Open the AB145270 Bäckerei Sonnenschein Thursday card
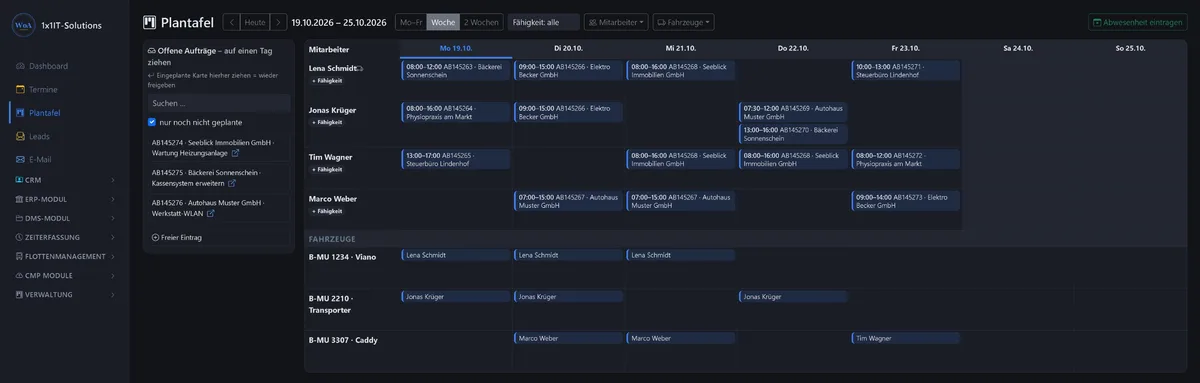This screenshot has width=1200, height=383. click(x=793, y=133)
